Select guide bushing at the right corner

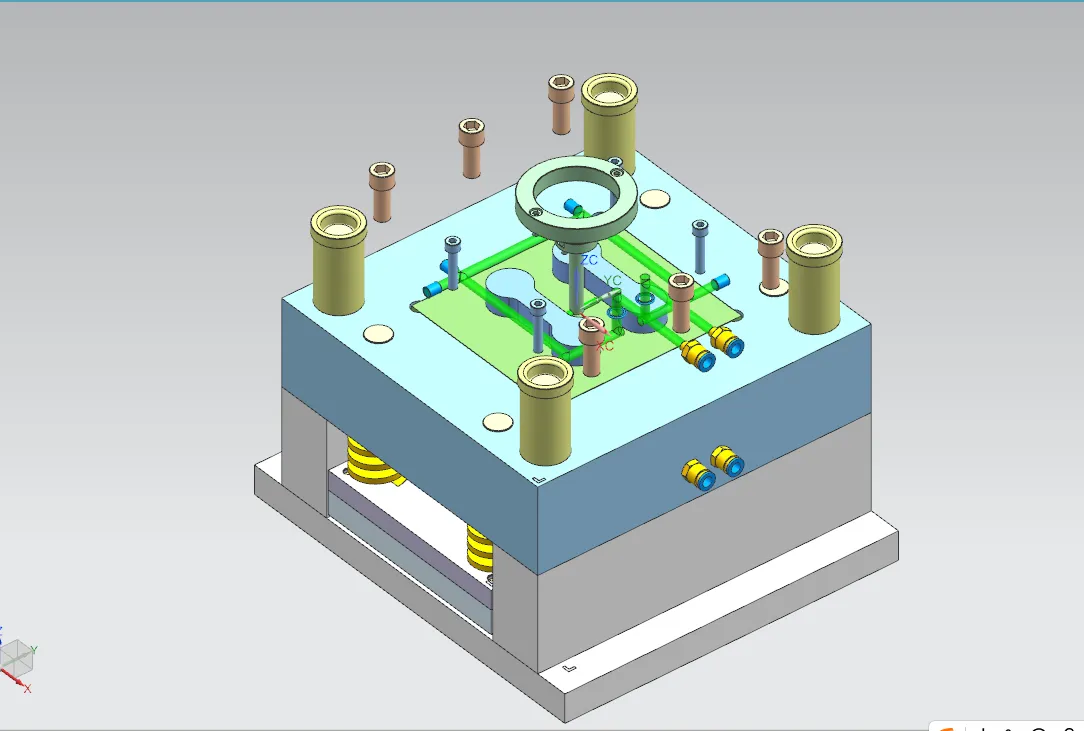(x=814, y=279)
